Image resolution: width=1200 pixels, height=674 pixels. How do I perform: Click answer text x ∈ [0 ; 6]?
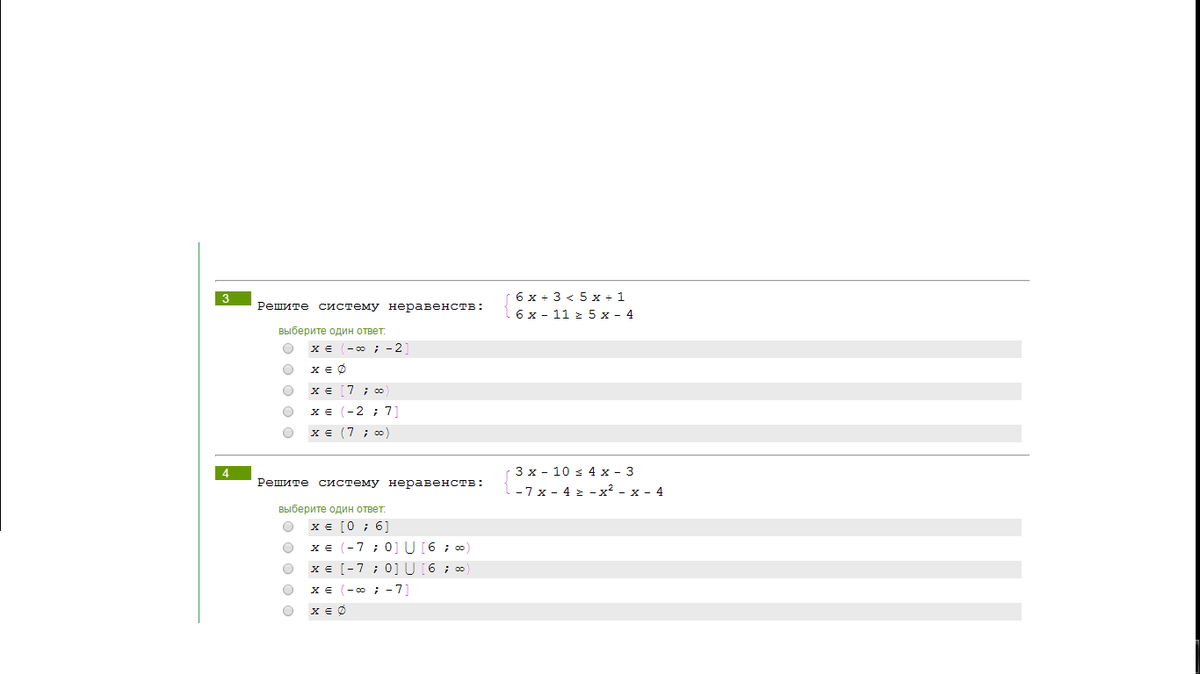click(x=349, y=527)
